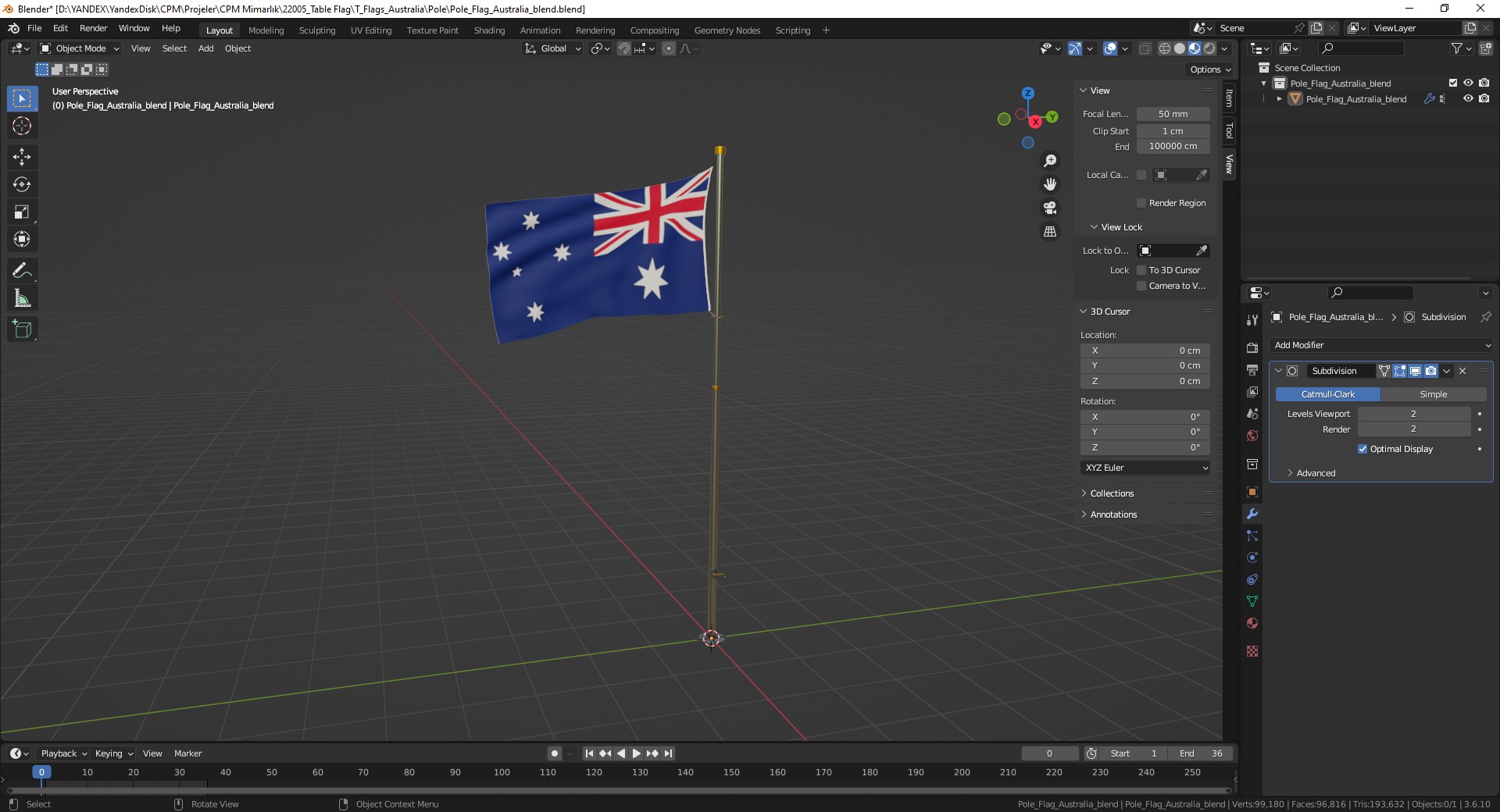Open the Scene properties tab
1500x812 pixels.
click(1252, 413)
